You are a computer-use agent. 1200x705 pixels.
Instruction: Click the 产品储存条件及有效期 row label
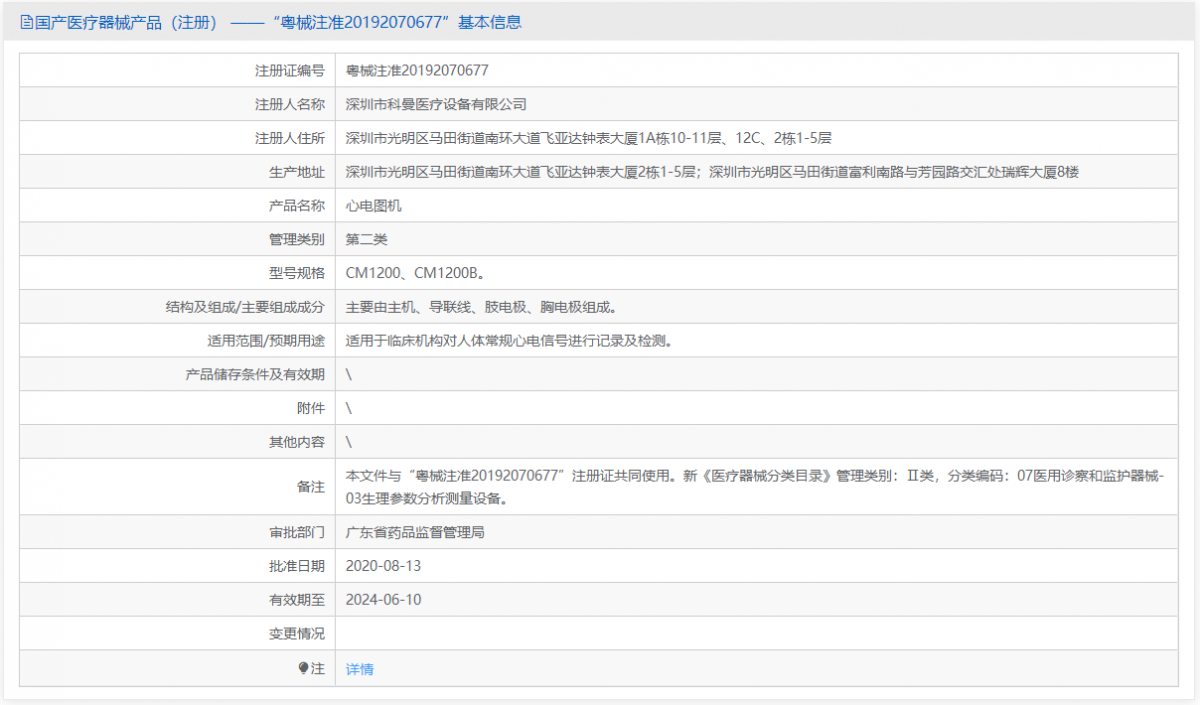255,375
